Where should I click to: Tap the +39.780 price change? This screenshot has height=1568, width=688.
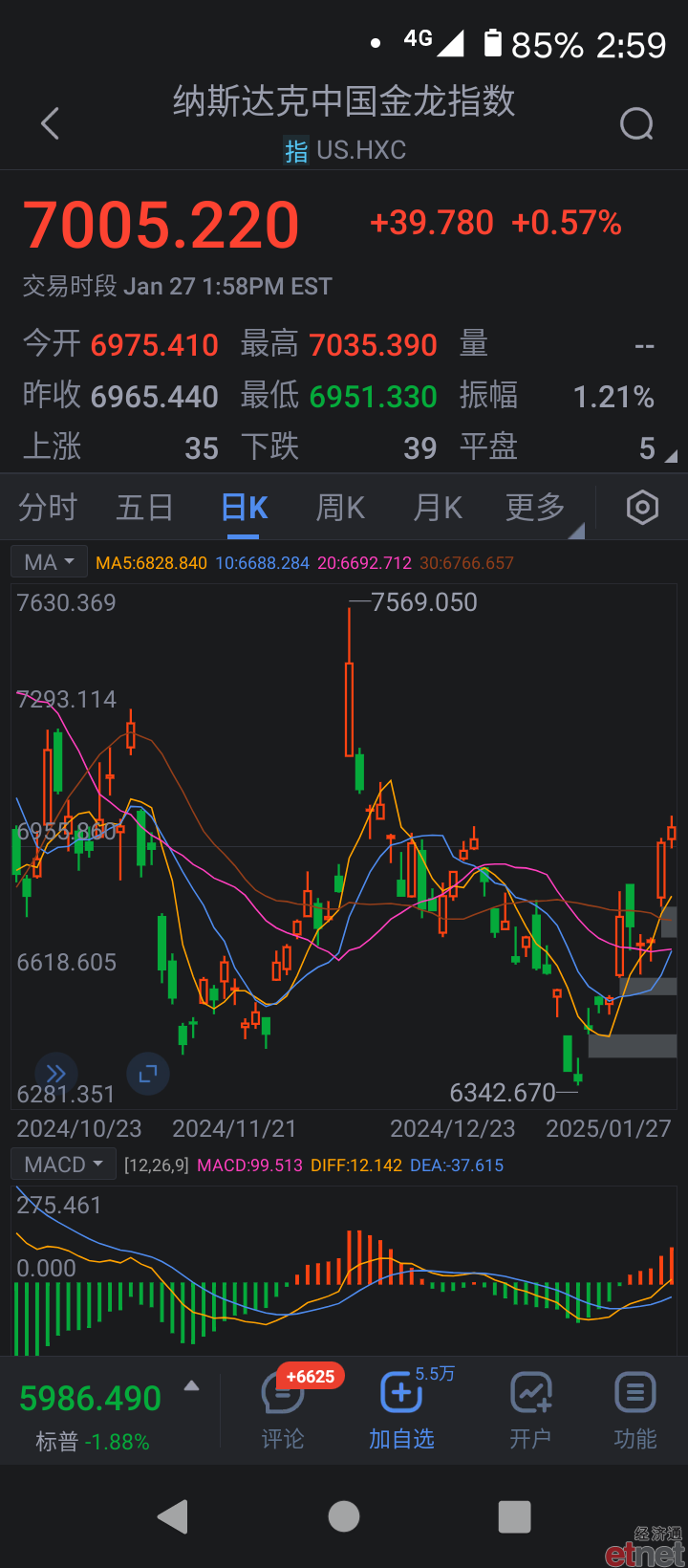432,223
